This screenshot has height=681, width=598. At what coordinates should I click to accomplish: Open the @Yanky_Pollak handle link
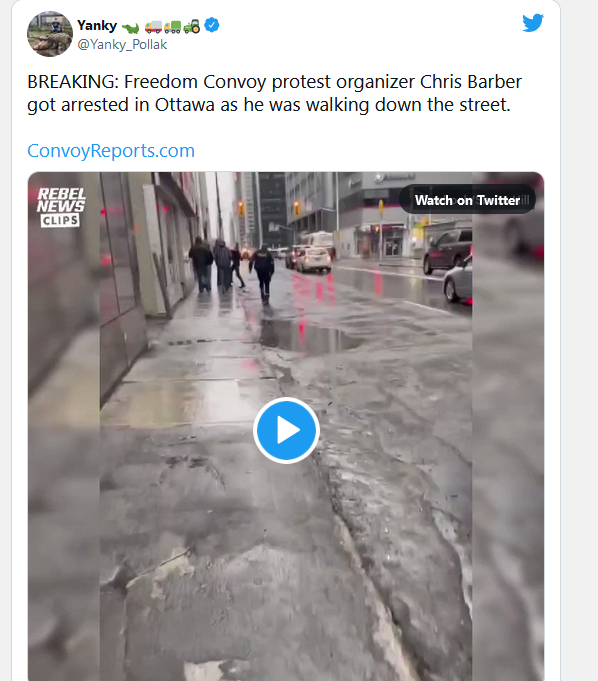[x=122, y=44]
